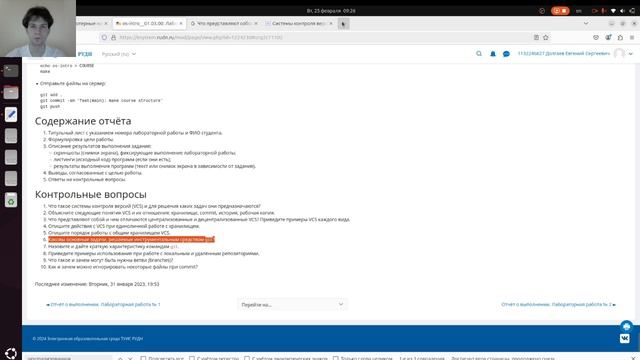
Task: Open the Pocket save icon in toolbar
Action: point(596,37)
